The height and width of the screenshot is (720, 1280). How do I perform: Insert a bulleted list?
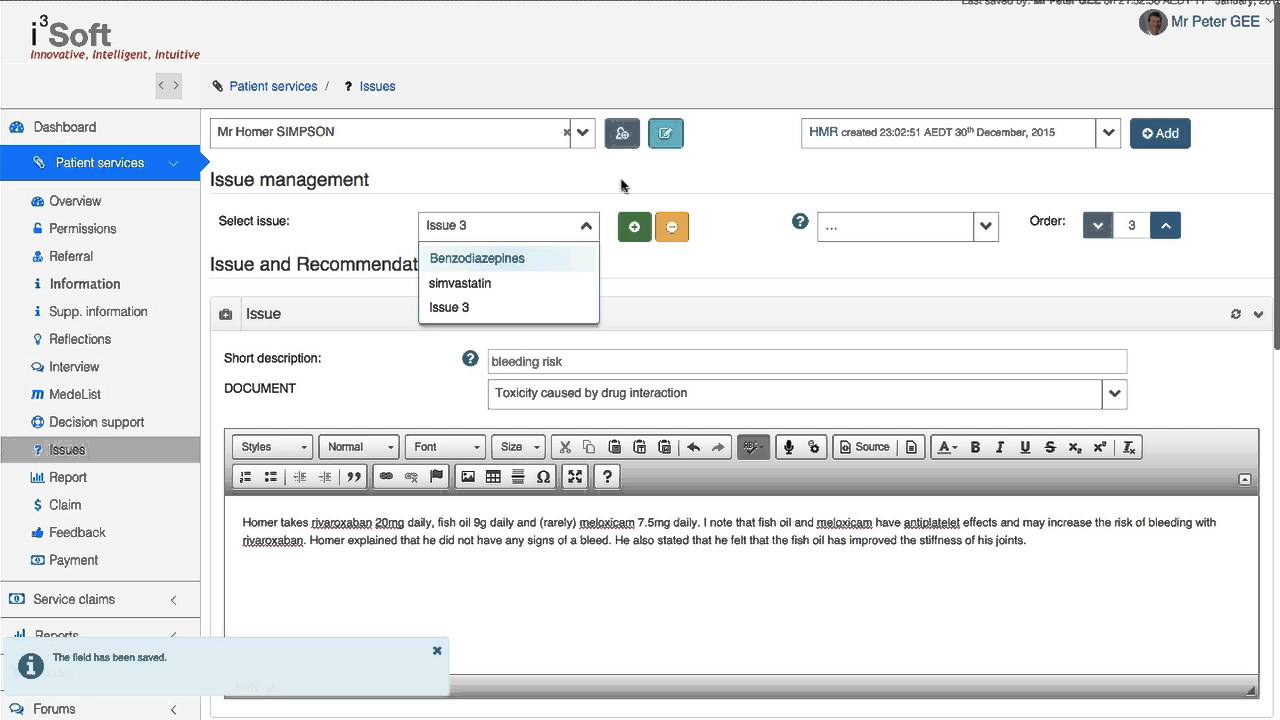click(270, 477)
